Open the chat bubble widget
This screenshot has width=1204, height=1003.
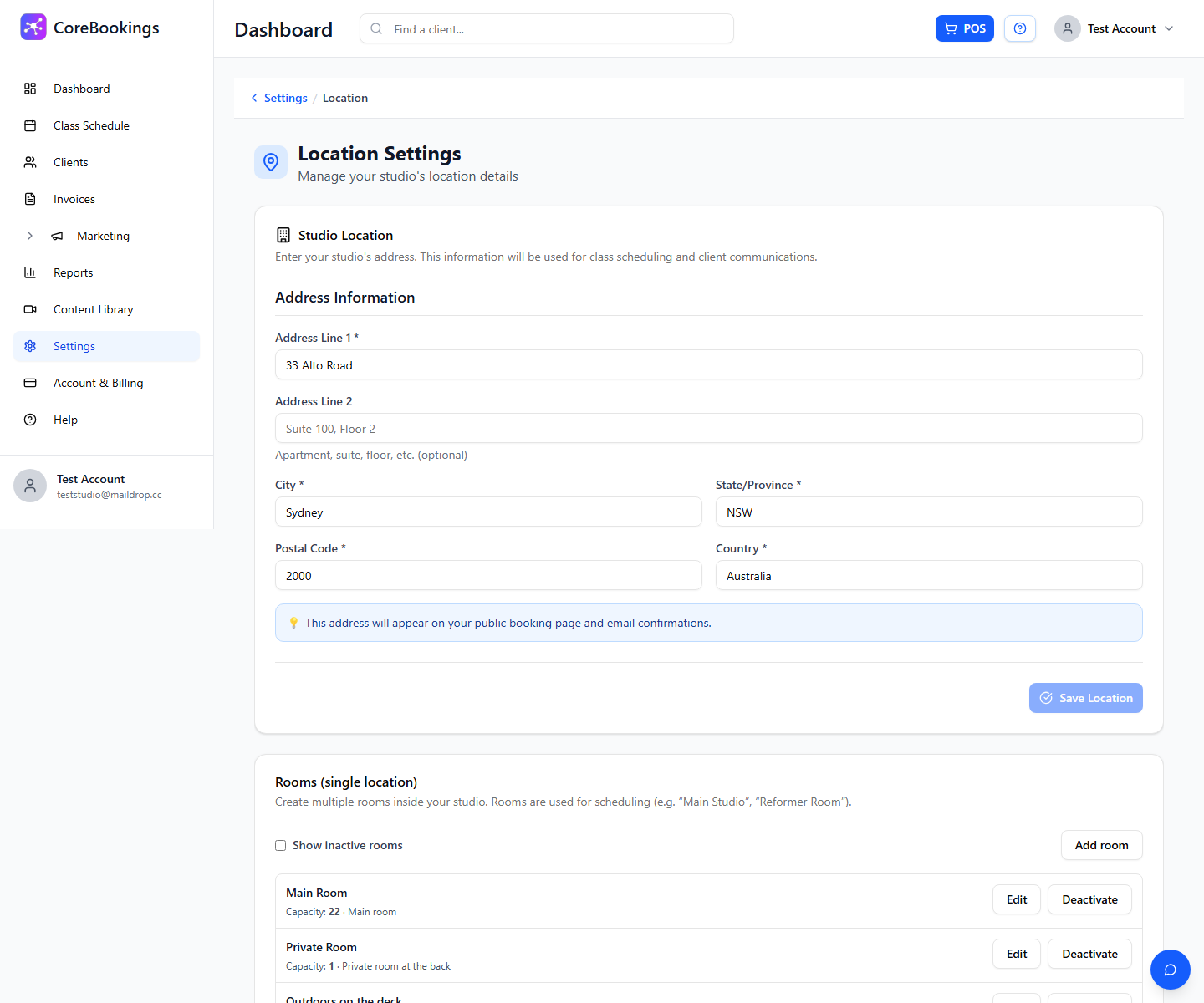(x=1171, y=970)
